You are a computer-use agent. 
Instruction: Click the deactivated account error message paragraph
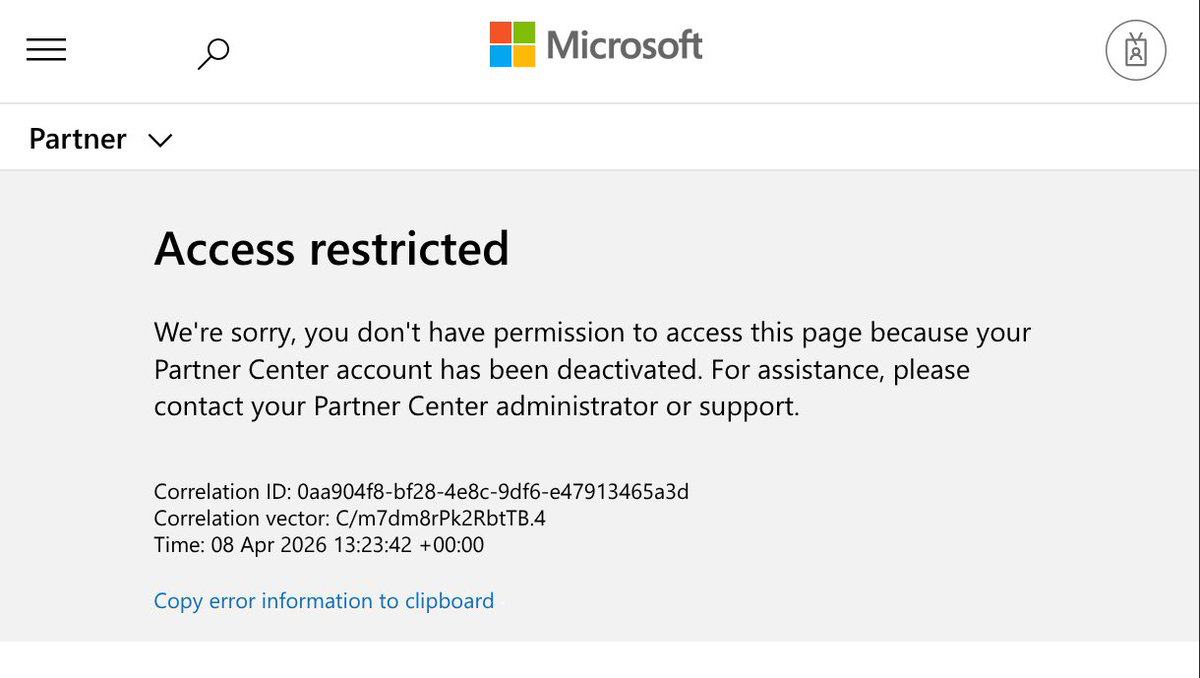click(x=590, y=369)
